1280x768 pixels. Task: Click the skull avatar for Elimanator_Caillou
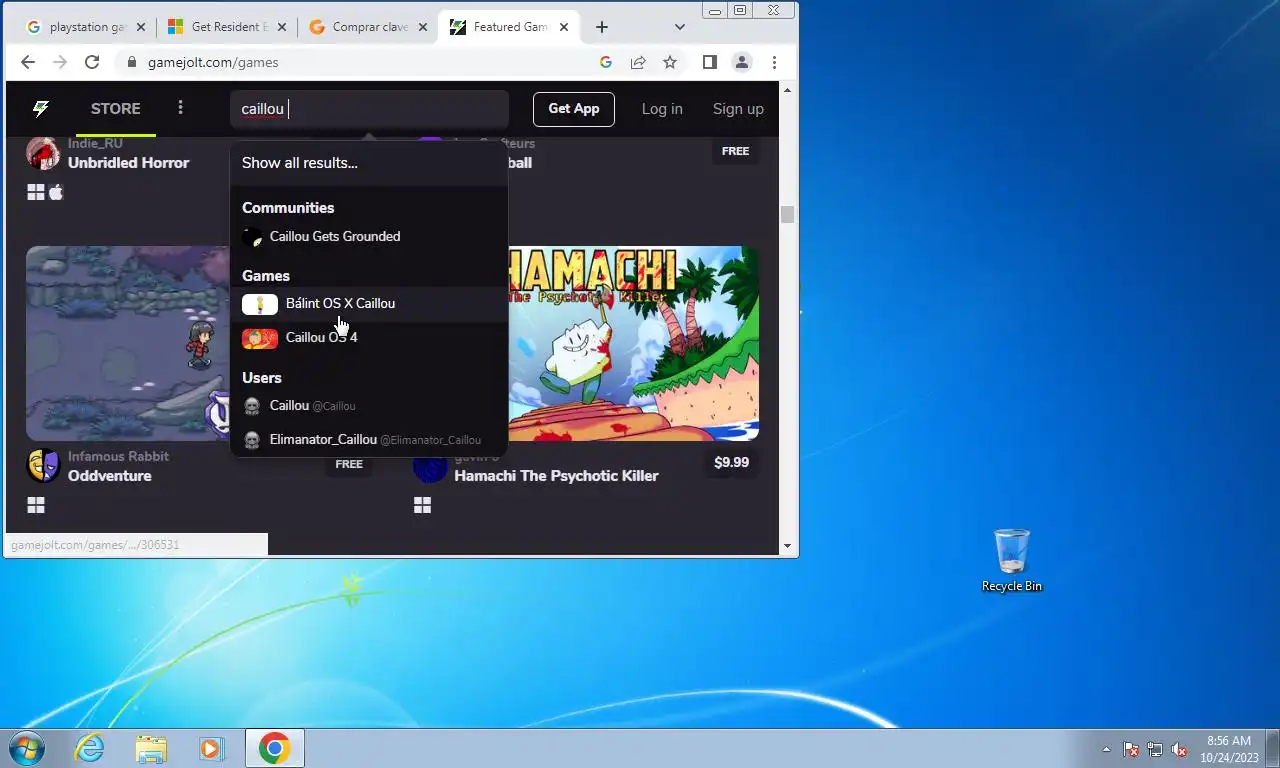252,440
